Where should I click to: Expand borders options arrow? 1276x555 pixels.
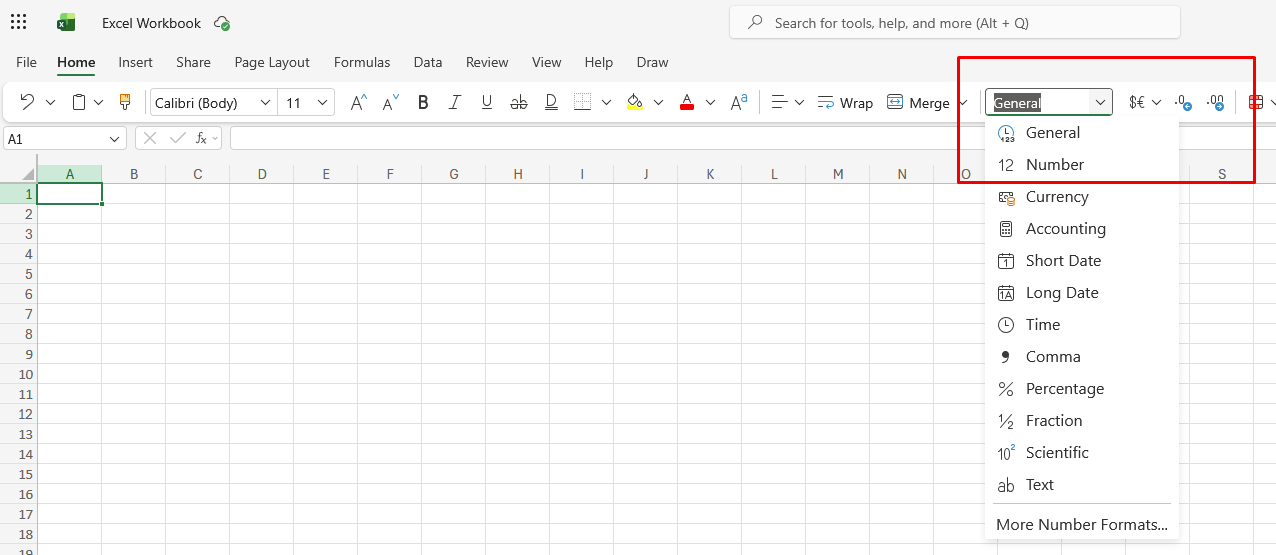tap(607, 102)
